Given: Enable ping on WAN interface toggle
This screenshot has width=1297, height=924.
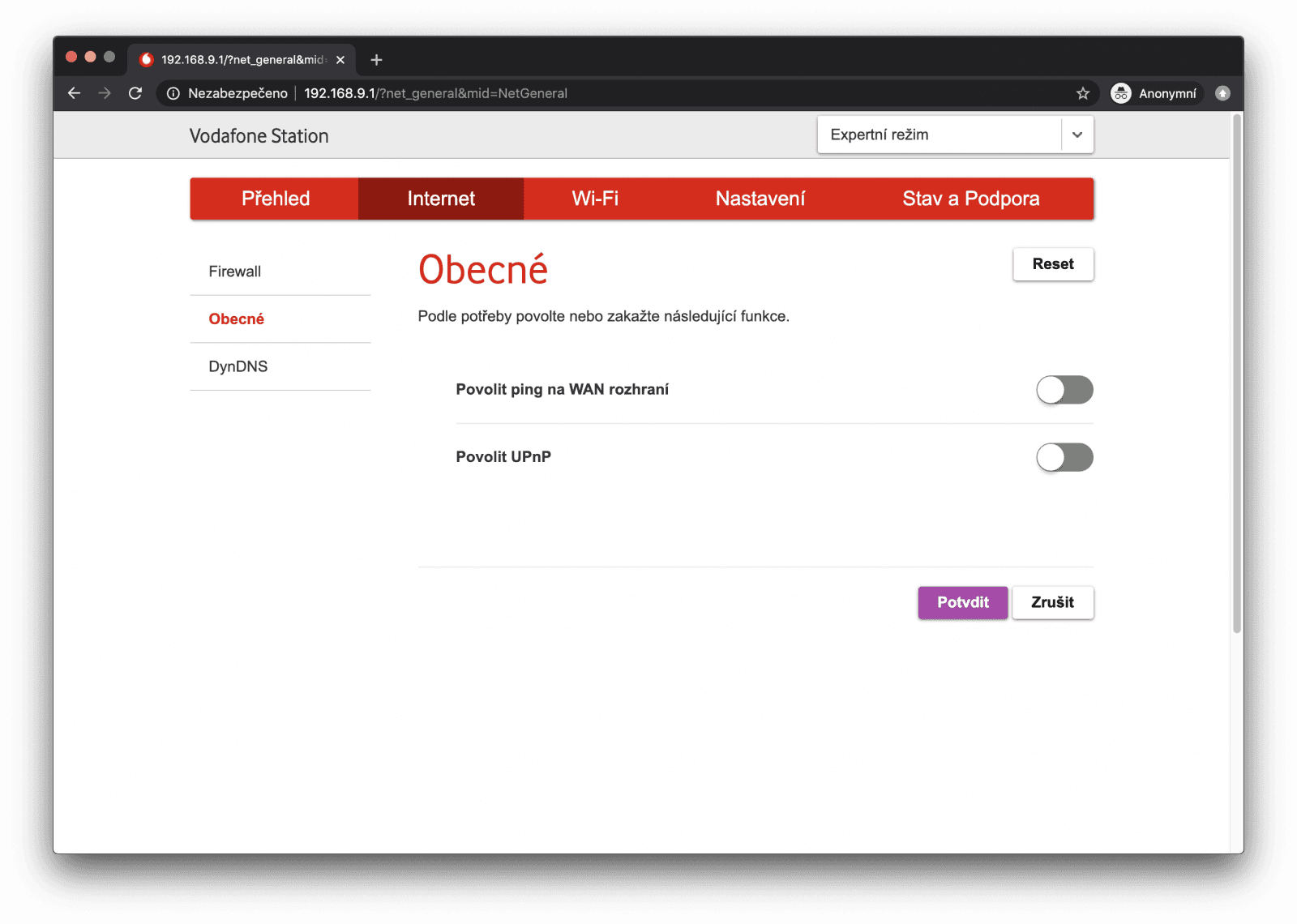Looking at the screenshot, I should click(x=1064, y=390).
